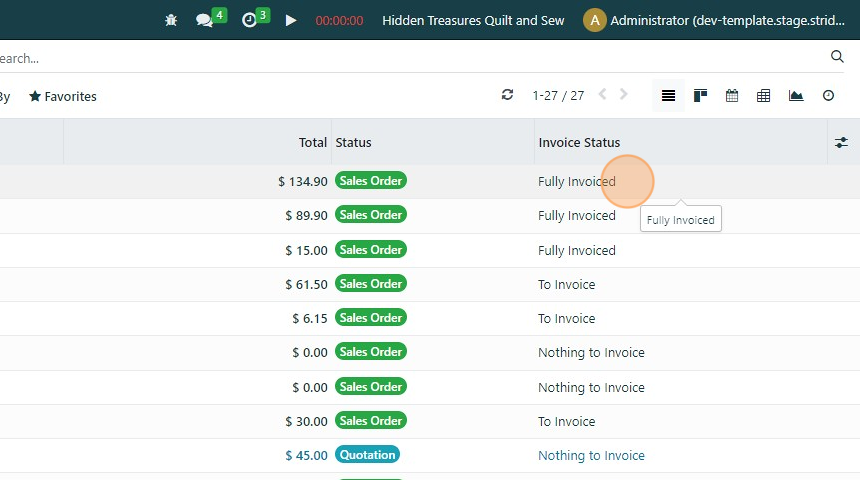Switch to graph view
The width and height of the screenshot is (860, 480).
tap(796, 95)
